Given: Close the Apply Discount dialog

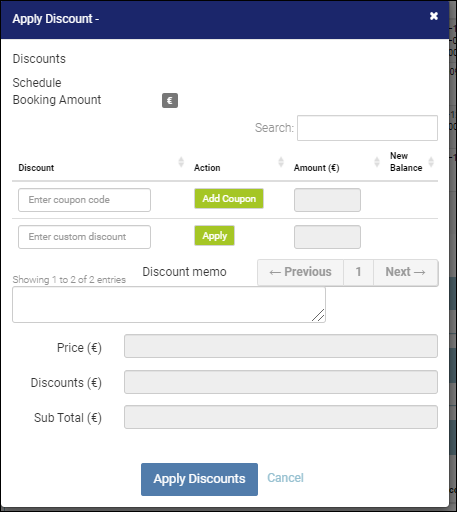Looking at the screenshot, I should 434,16.
